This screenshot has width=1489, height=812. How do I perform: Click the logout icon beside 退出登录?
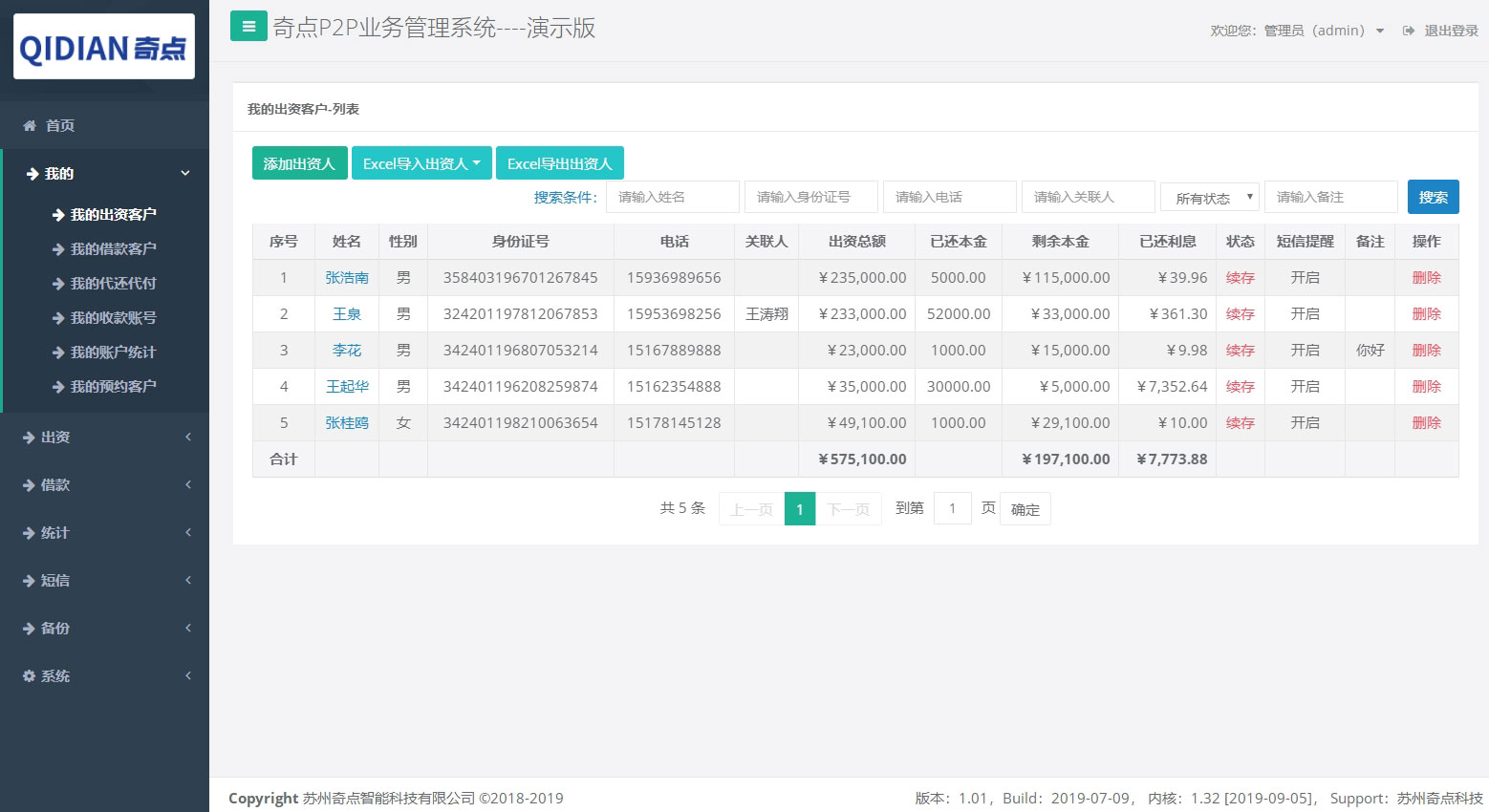point(1408,30)
